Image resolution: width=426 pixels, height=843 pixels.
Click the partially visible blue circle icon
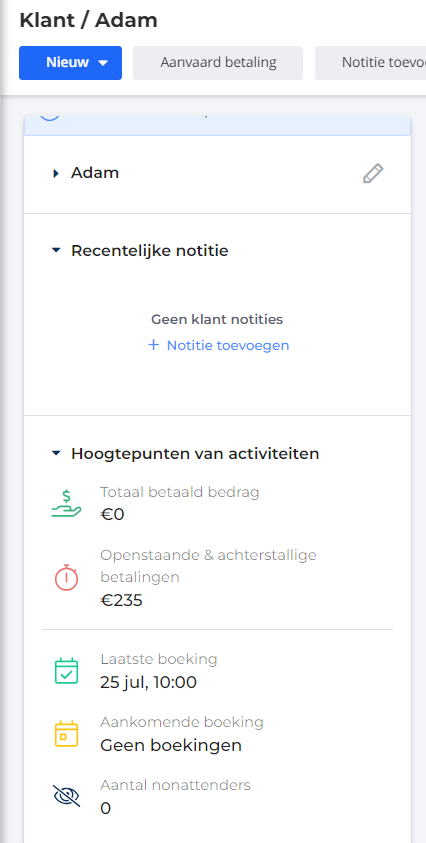(x=49, y=116)
